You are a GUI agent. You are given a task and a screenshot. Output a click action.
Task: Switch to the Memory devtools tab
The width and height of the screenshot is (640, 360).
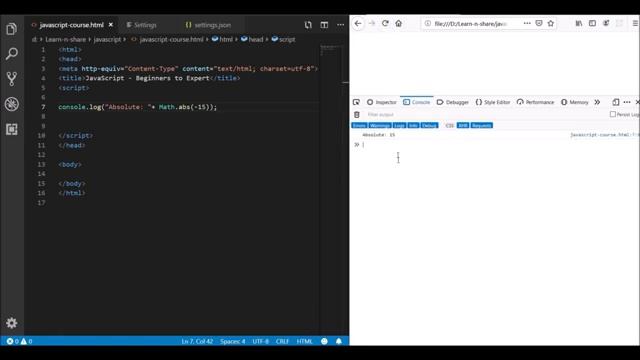click(x=574, y=102)
